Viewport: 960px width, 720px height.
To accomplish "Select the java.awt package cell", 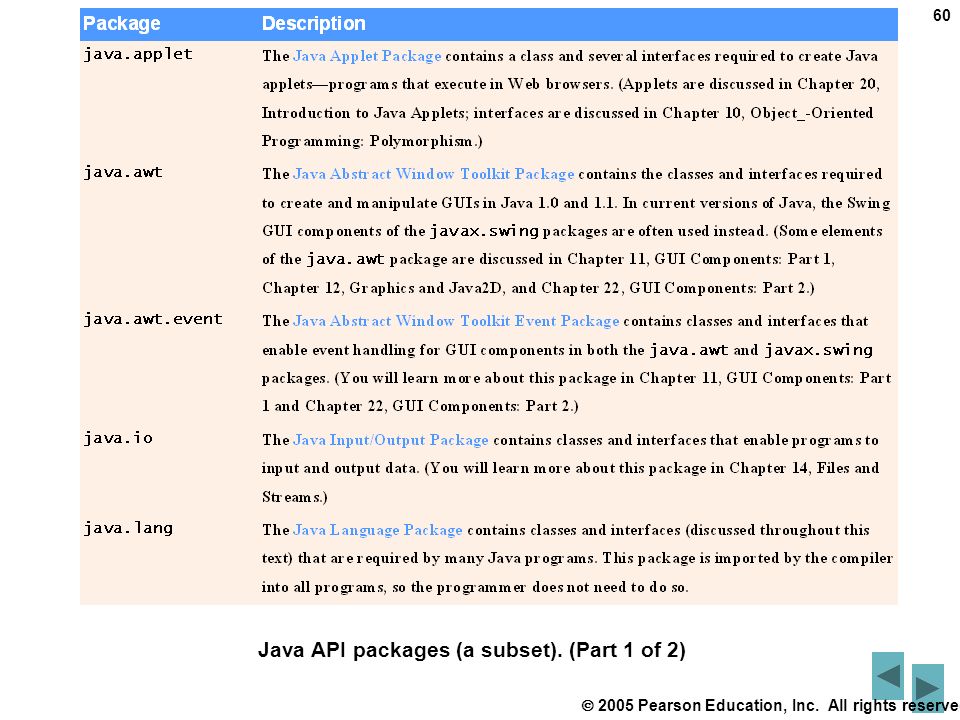I will coord(123,173).
